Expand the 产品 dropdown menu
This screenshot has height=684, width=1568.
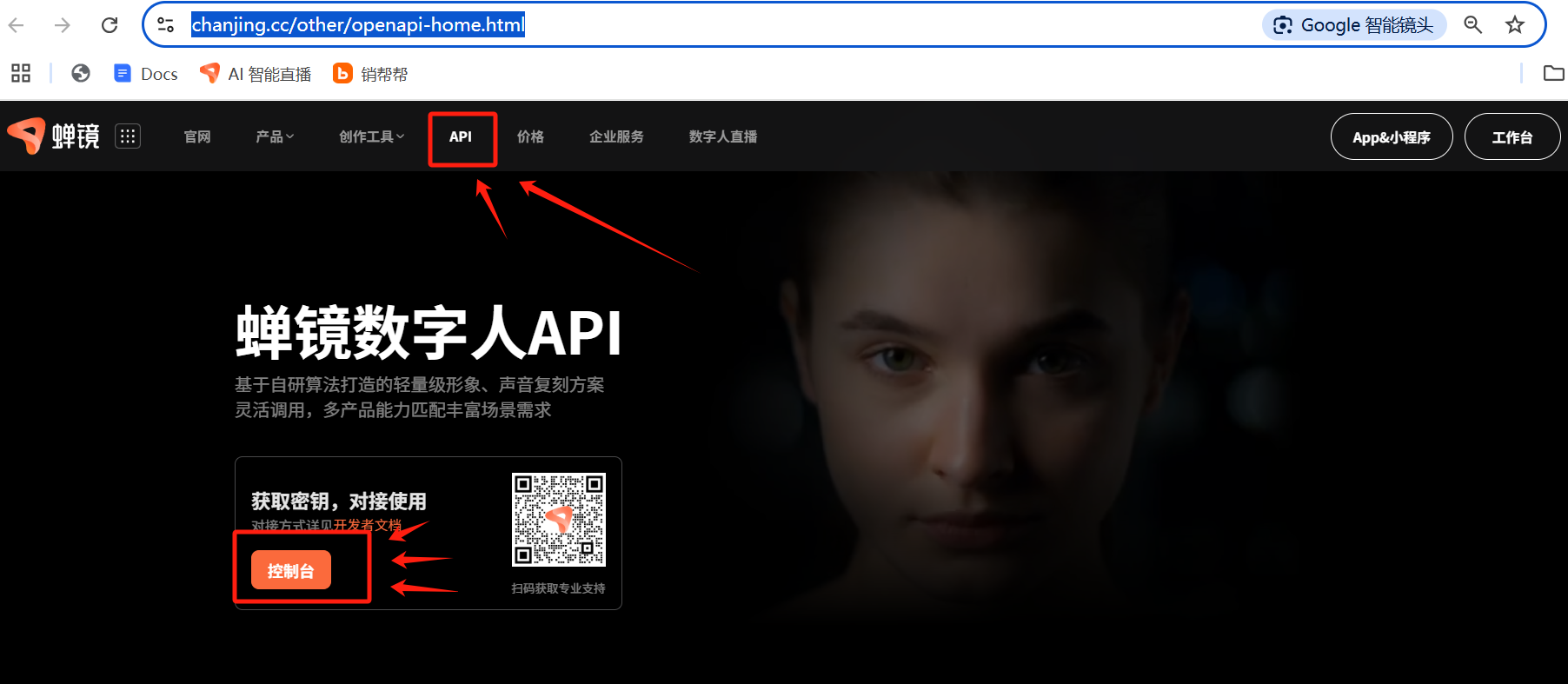[x=275, y=136]
